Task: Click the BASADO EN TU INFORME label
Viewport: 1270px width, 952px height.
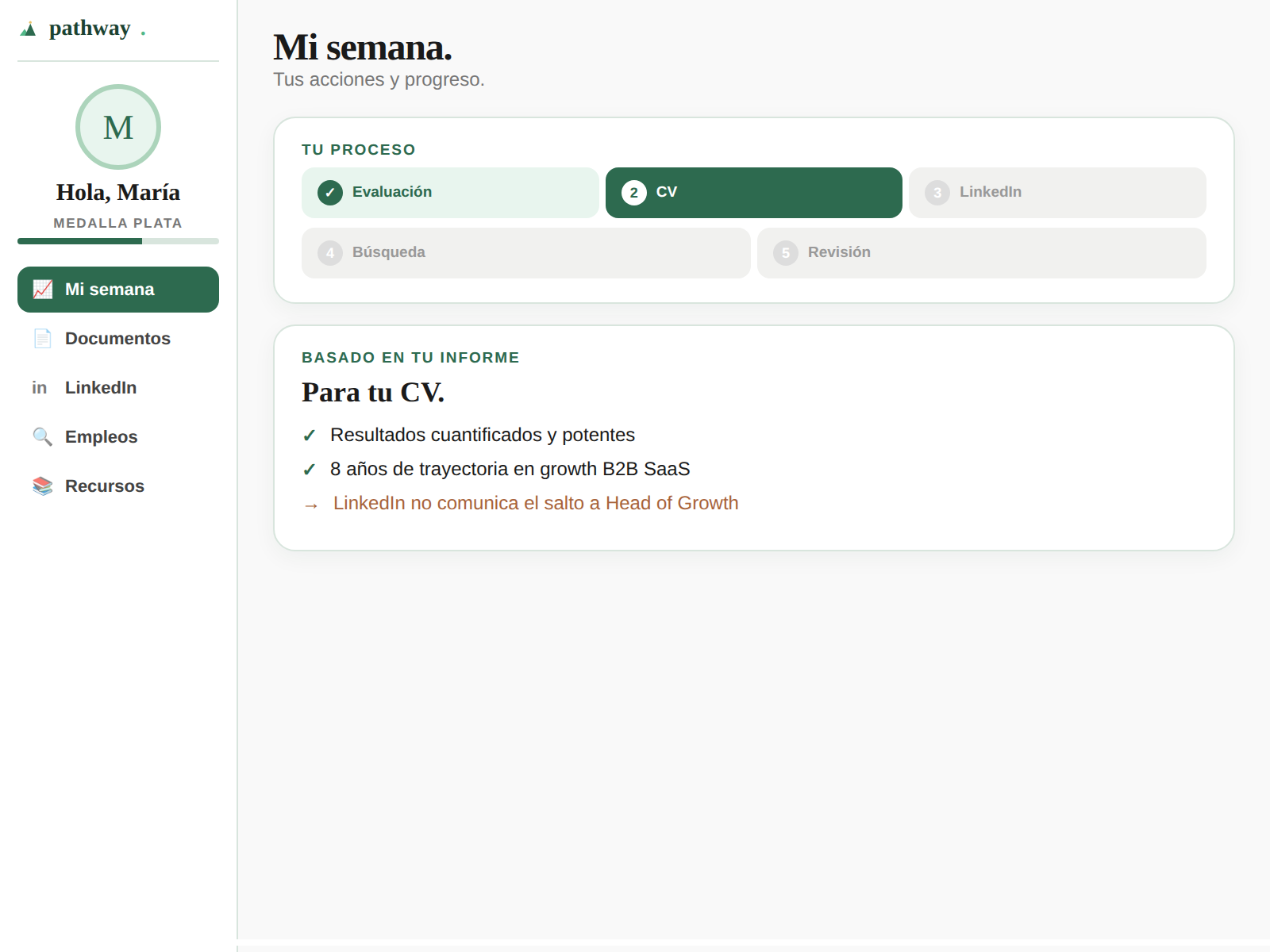Action: click(410, 358)
